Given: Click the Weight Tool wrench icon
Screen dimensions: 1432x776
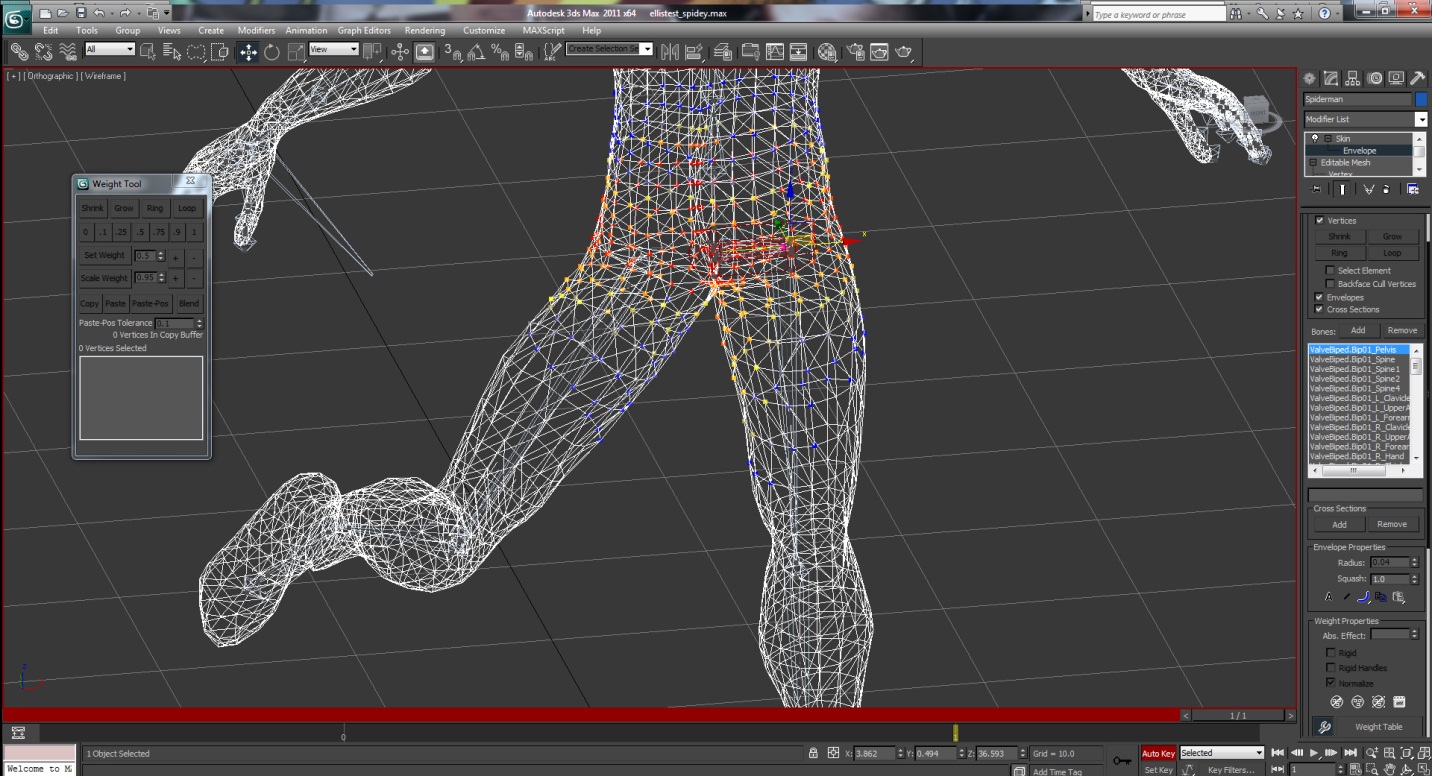Looking at the screenshot, I should pyautogui.click(x=1324, y=727).
